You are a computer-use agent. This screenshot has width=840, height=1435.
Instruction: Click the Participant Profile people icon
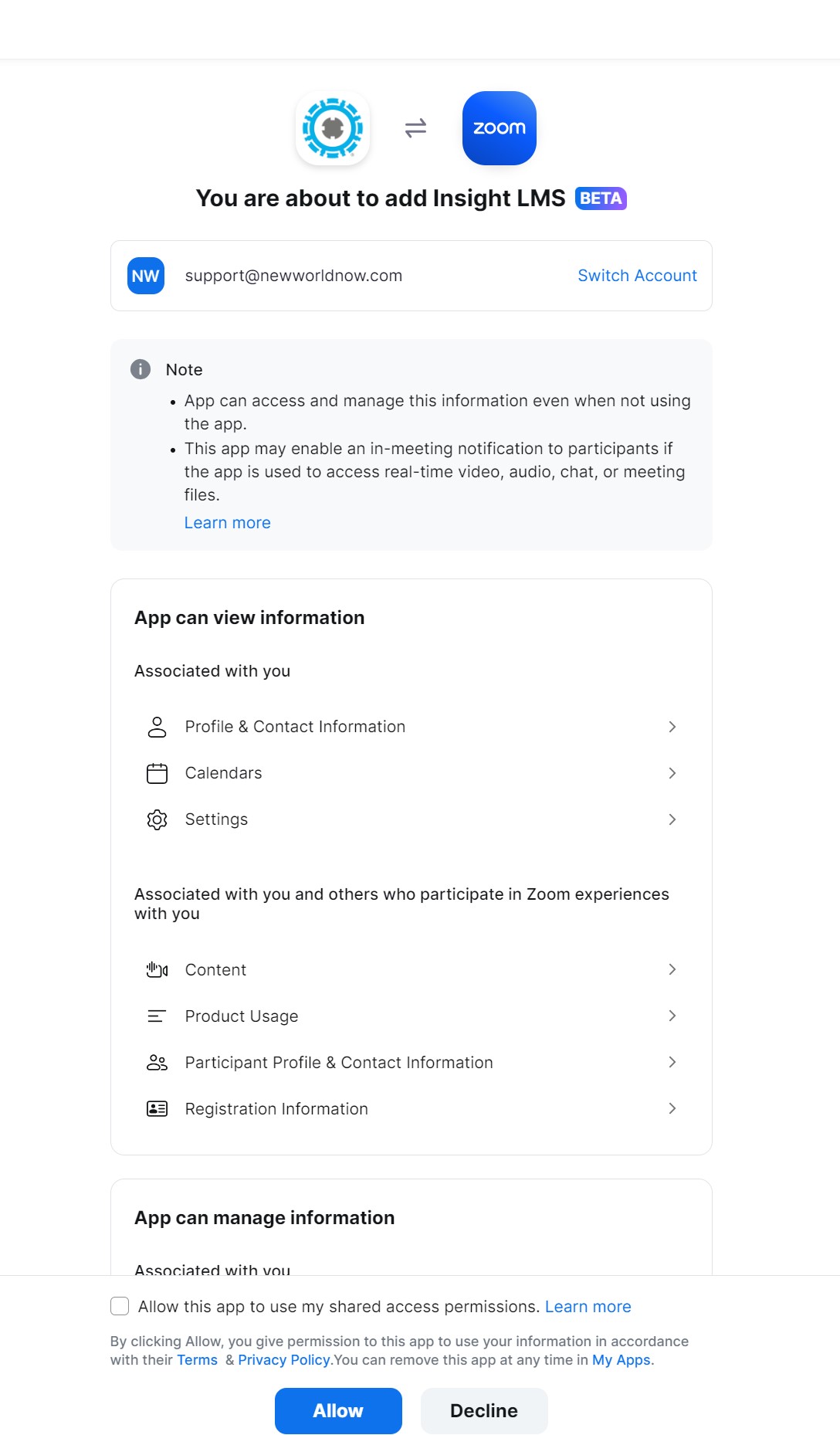pyautogui.click(x=157, y=1063)
